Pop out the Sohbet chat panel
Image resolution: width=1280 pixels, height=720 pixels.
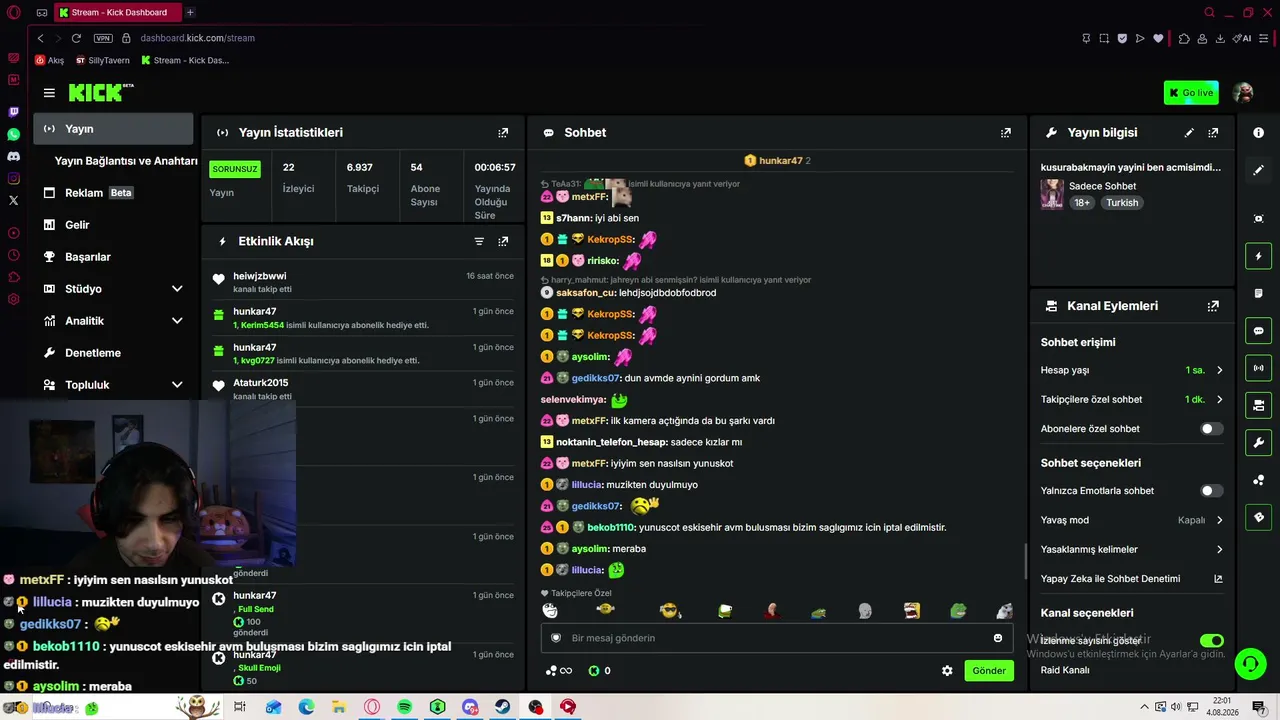pyautogui.click(x=1006, y=132)
